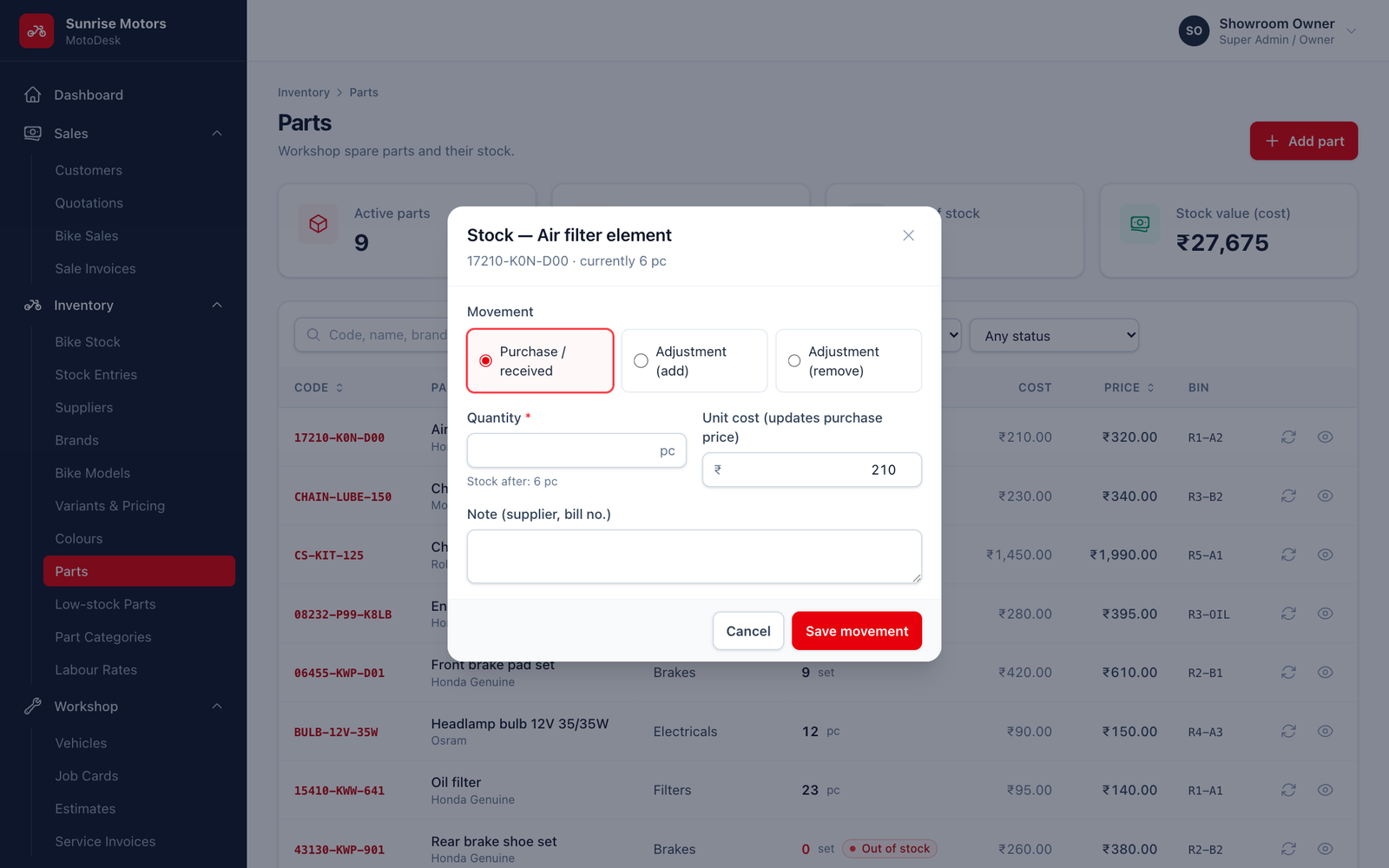
Task: Focus the Quantity input field
Action: click(576, 450)
